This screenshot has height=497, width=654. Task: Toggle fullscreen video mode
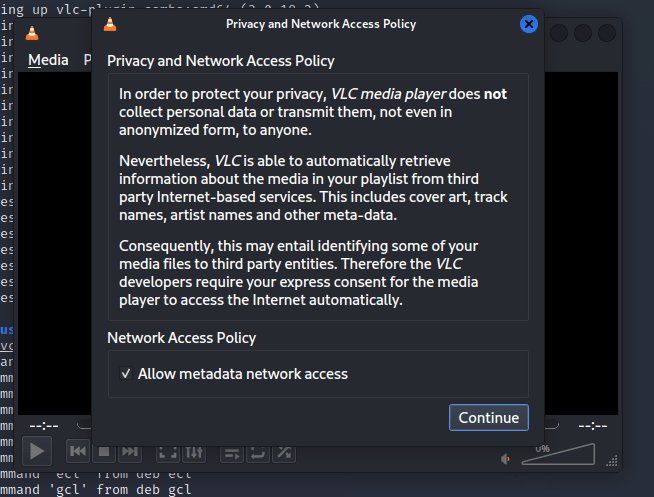tap(168, 452)
